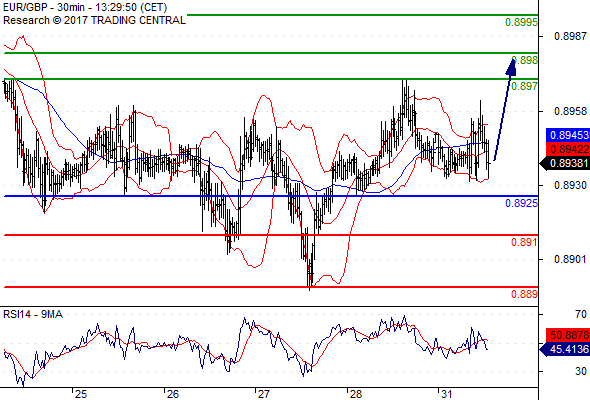The image size is (590, 400).
Task: Click the RSI 70 level label
Action: coord(581,314)
